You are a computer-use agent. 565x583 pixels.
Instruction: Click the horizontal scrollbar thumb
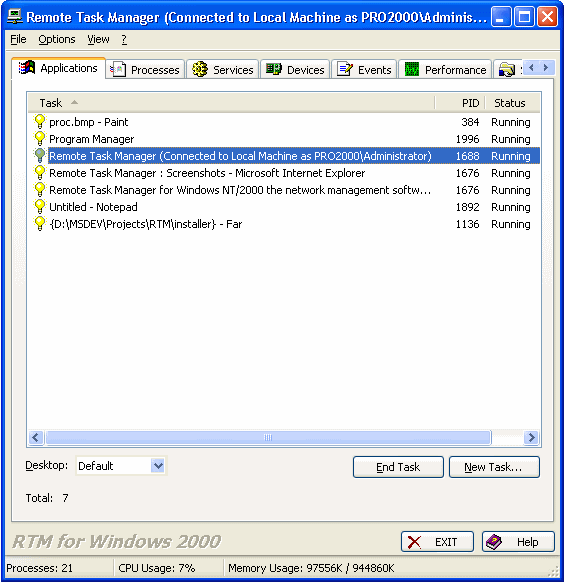[x=268, y=437]
